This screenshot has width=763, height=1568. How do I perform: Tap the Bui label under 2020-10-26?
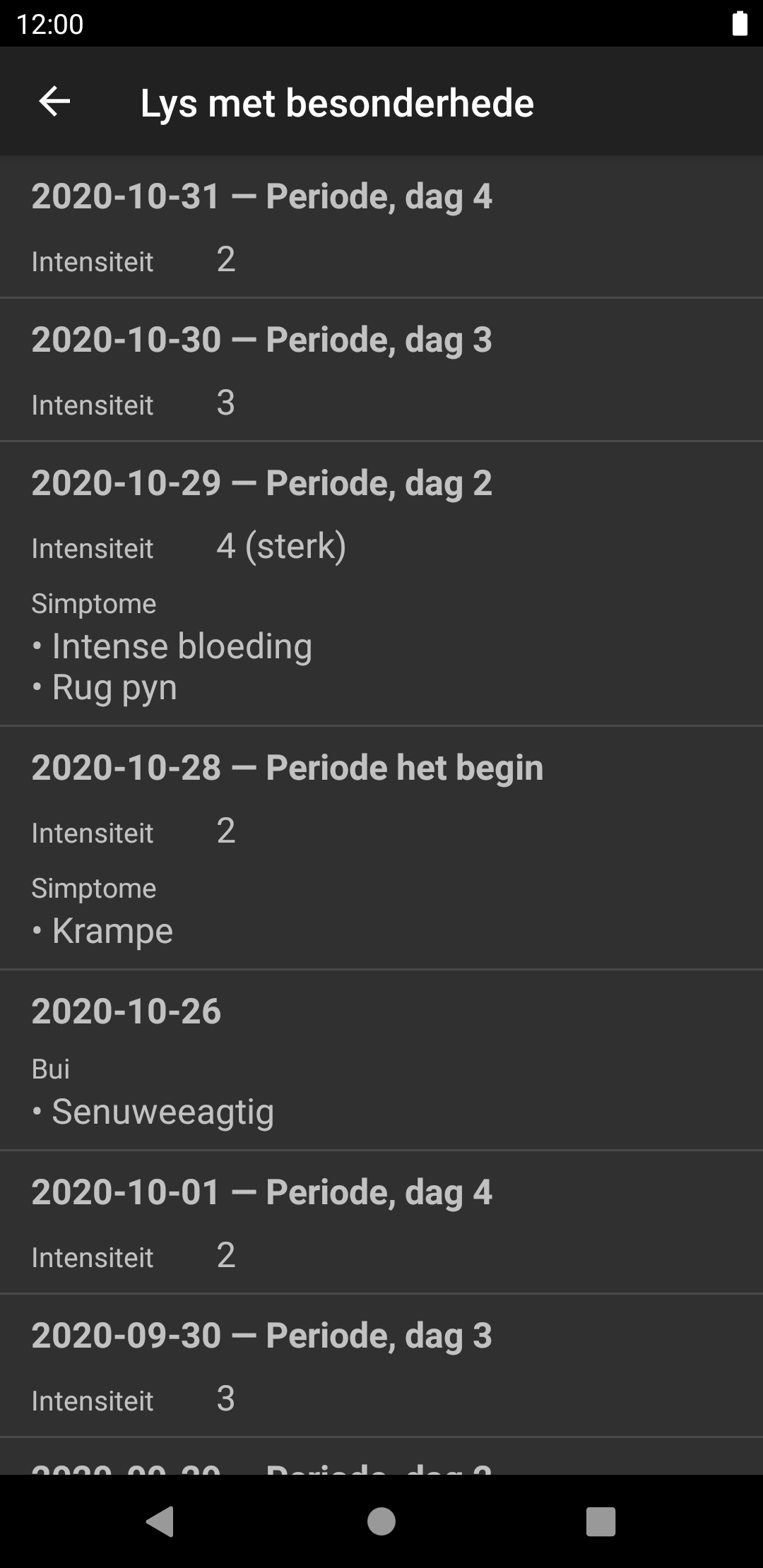click(51, 1069)
